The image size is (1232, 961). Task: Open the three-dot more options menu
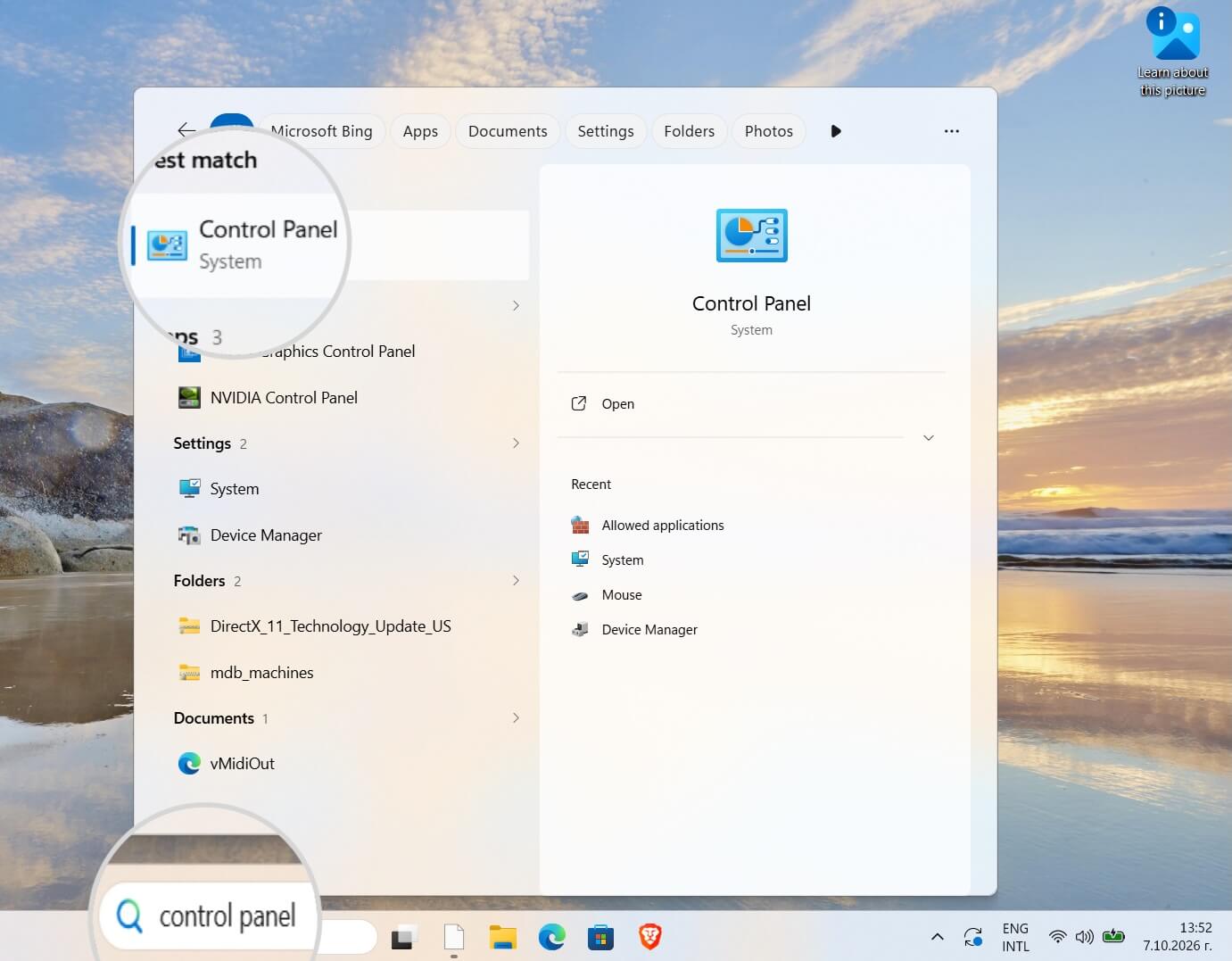tap(952, 131)
